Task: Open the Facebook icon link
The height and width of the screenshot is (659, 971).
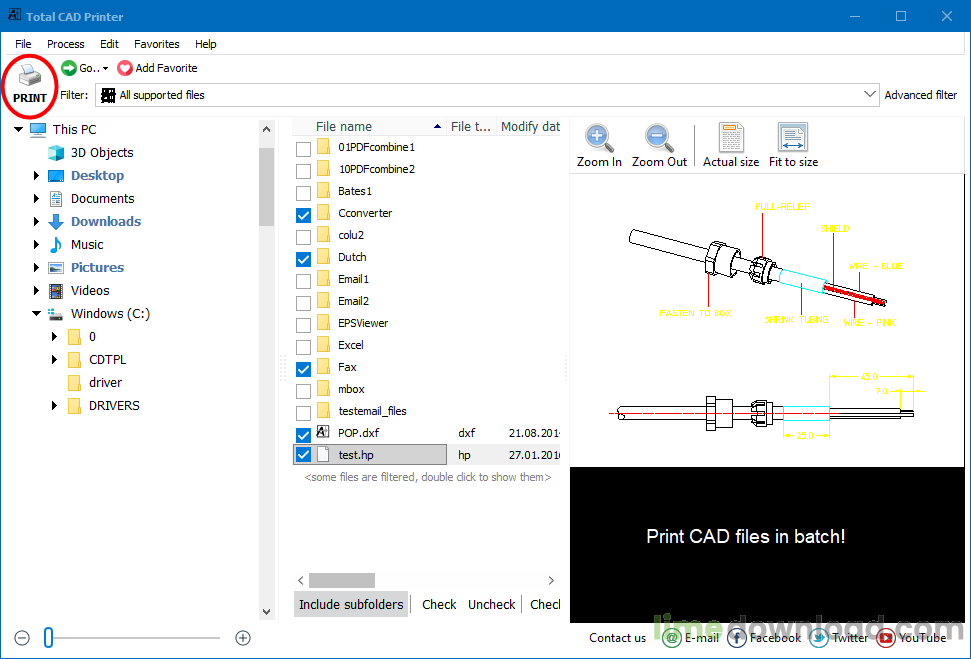Action: coord(737,638)
